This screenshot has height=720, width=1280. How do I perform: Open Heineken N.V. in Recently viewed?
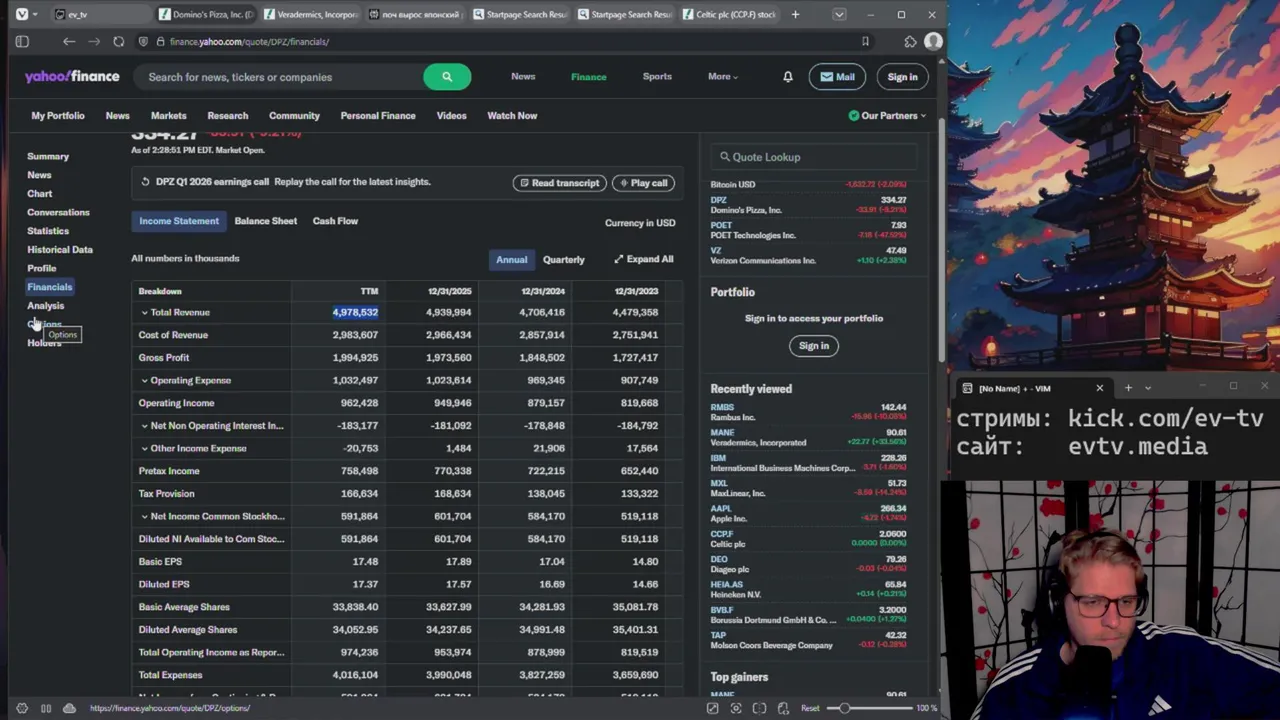(808, 589)
